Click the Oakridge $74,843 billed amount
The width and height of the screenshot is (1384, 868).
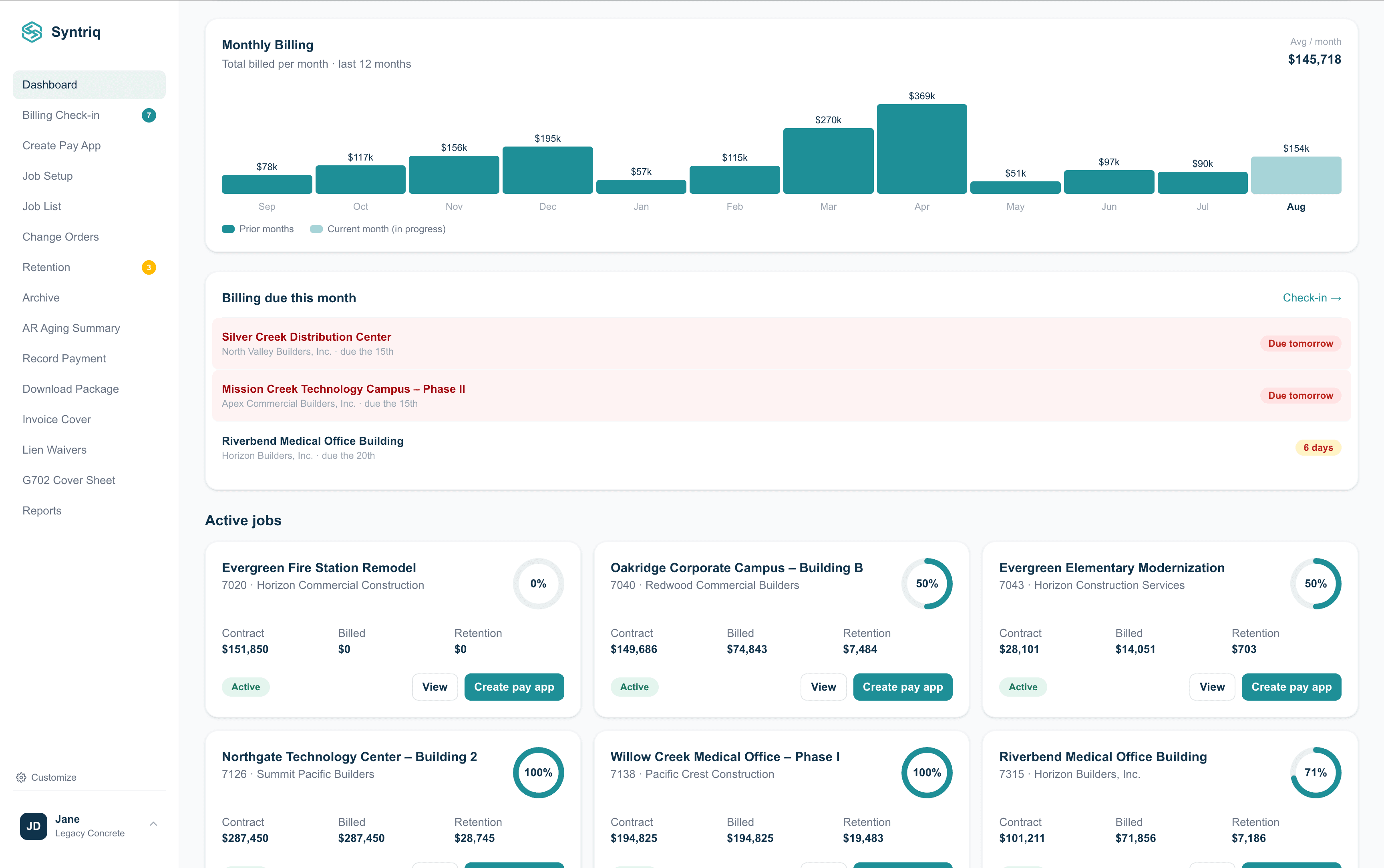[x=746, y=649]
